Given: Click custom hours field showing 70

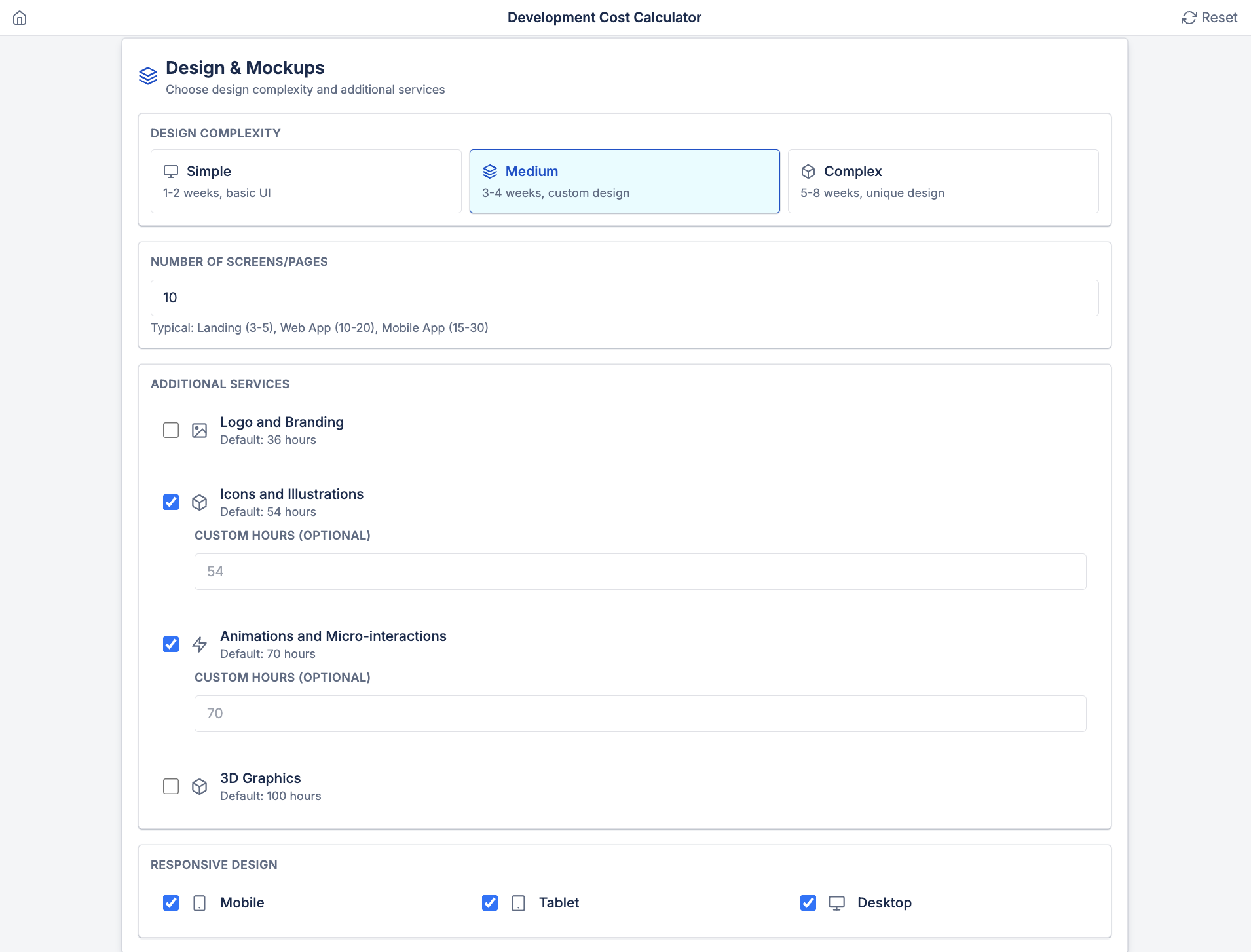Looking at the screenshot, I should 640,714.
